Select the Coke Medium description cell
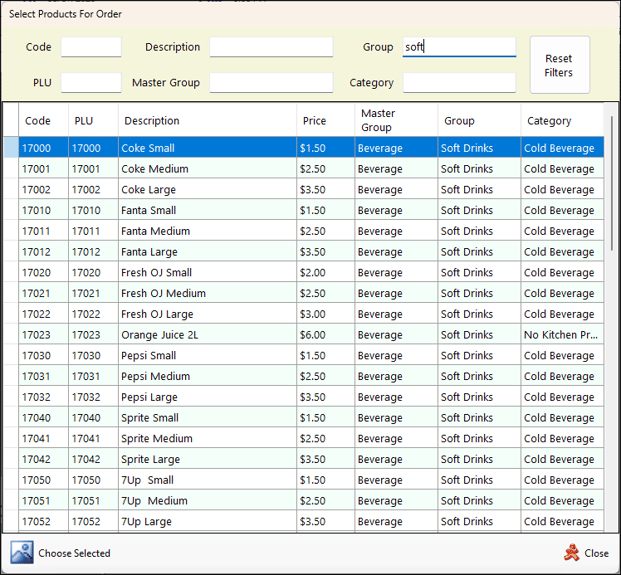 pyautogui.click(x=207, y=169)
